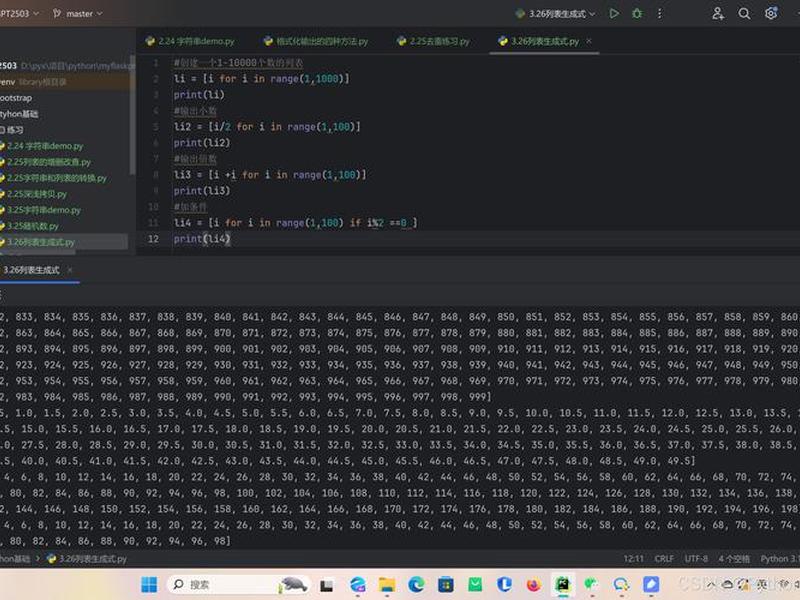Select the PT2503 project root row
This screenshot has width=800, height=600.
click(66, 66)
